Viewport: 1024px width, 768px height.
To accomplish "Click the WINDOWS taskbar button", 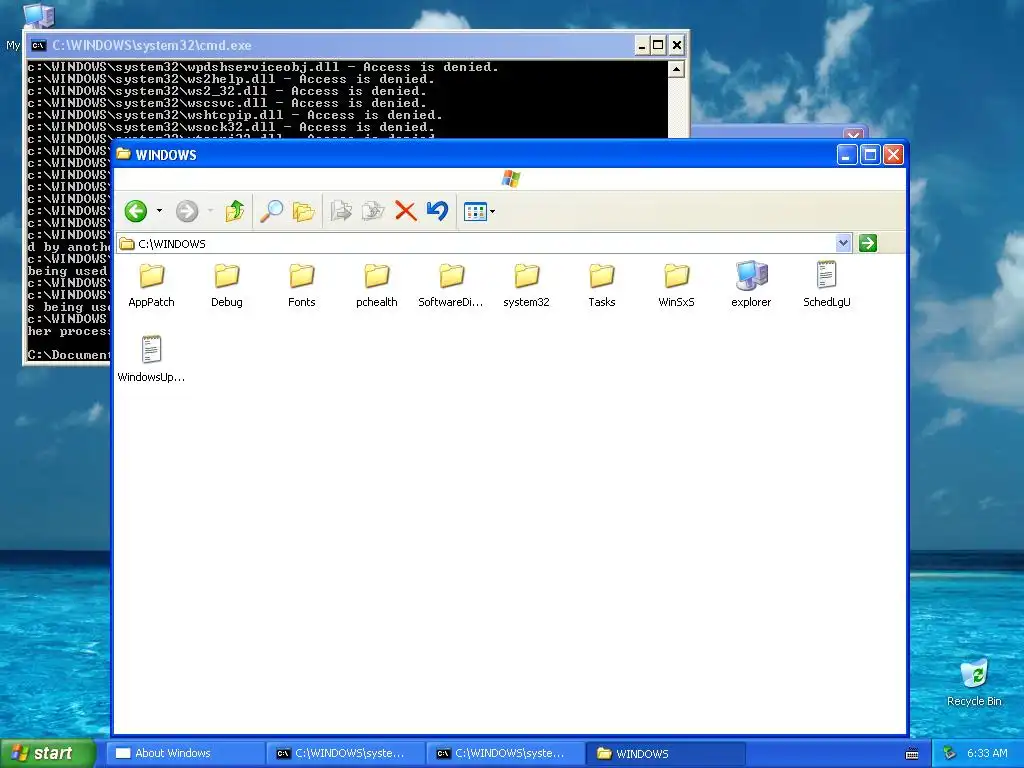I will 666,754.
